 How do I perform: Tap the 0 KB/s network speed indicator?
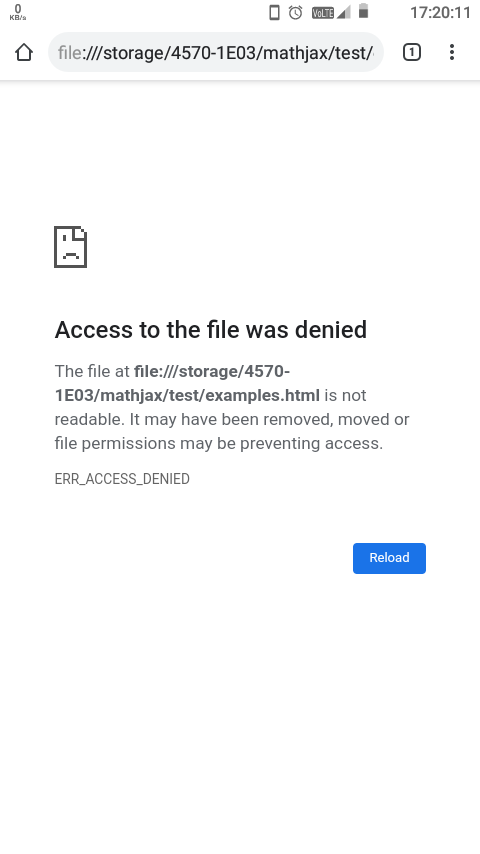17,13
